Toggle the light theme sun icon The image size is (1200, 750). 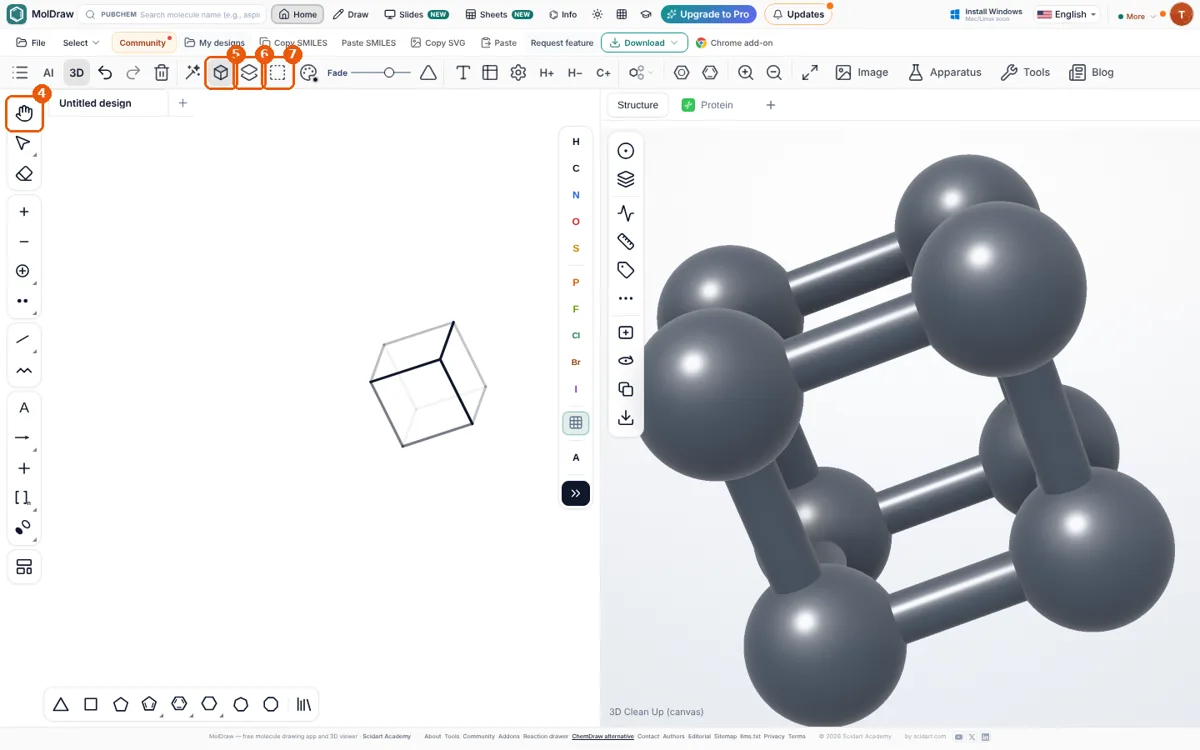pos(598,15)
